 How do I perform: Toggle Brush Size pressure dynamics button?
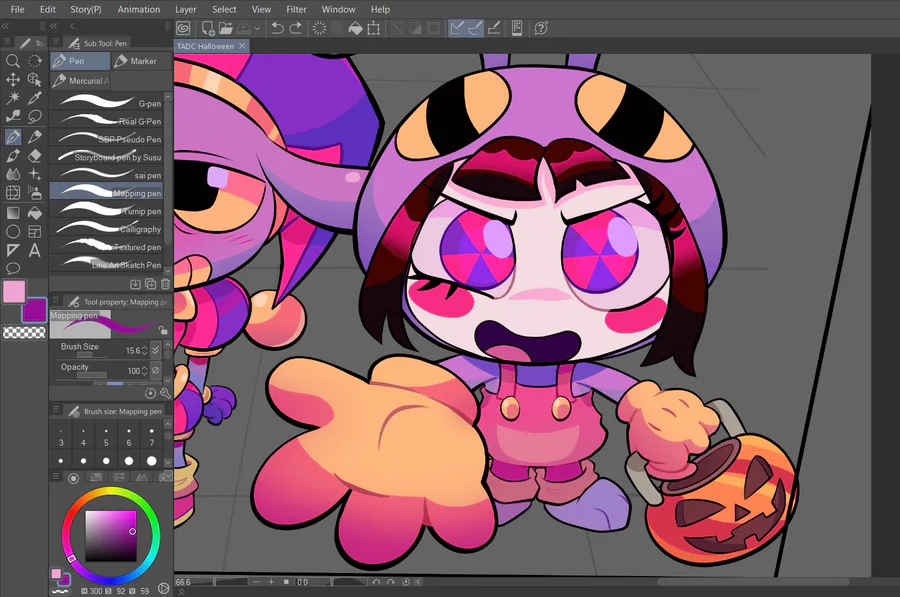pyautogui.click(x=156, y=350)
